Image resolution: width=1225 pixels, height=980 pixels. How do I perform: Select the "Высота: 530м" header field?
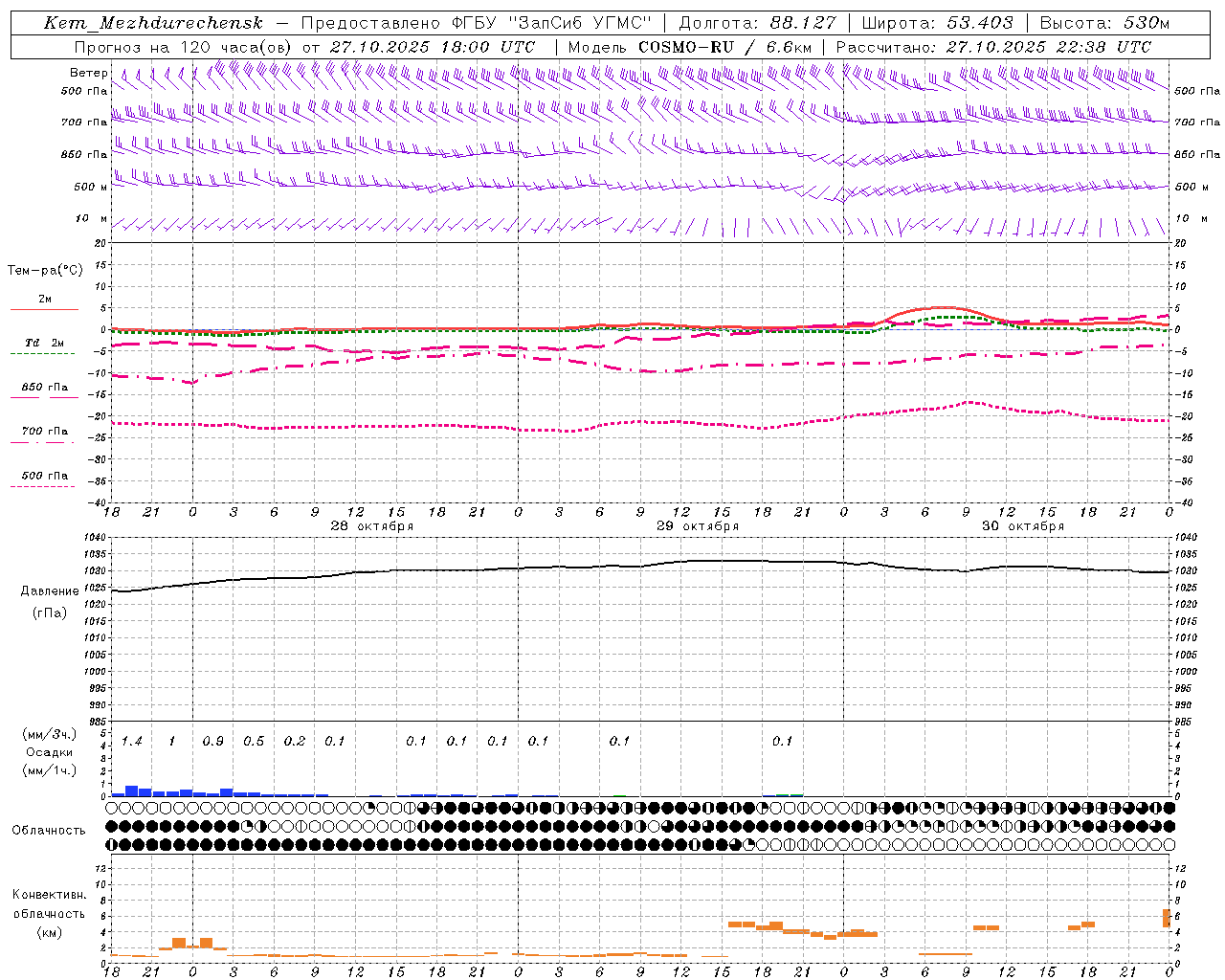[1103, 23]
